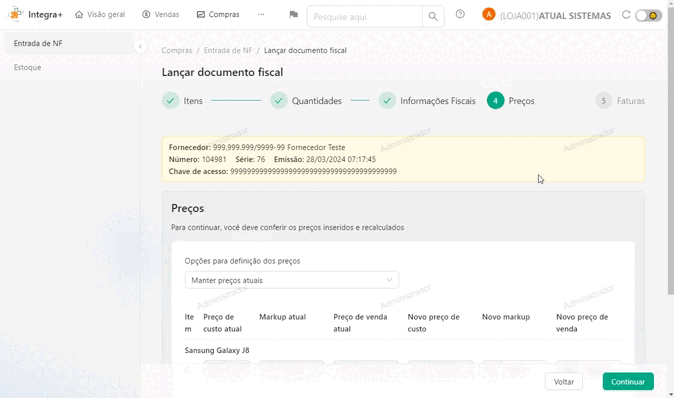Click the Novo preço de custo column header
The image size is (674, 398).
pyautogui.click(x=433, y=323)
